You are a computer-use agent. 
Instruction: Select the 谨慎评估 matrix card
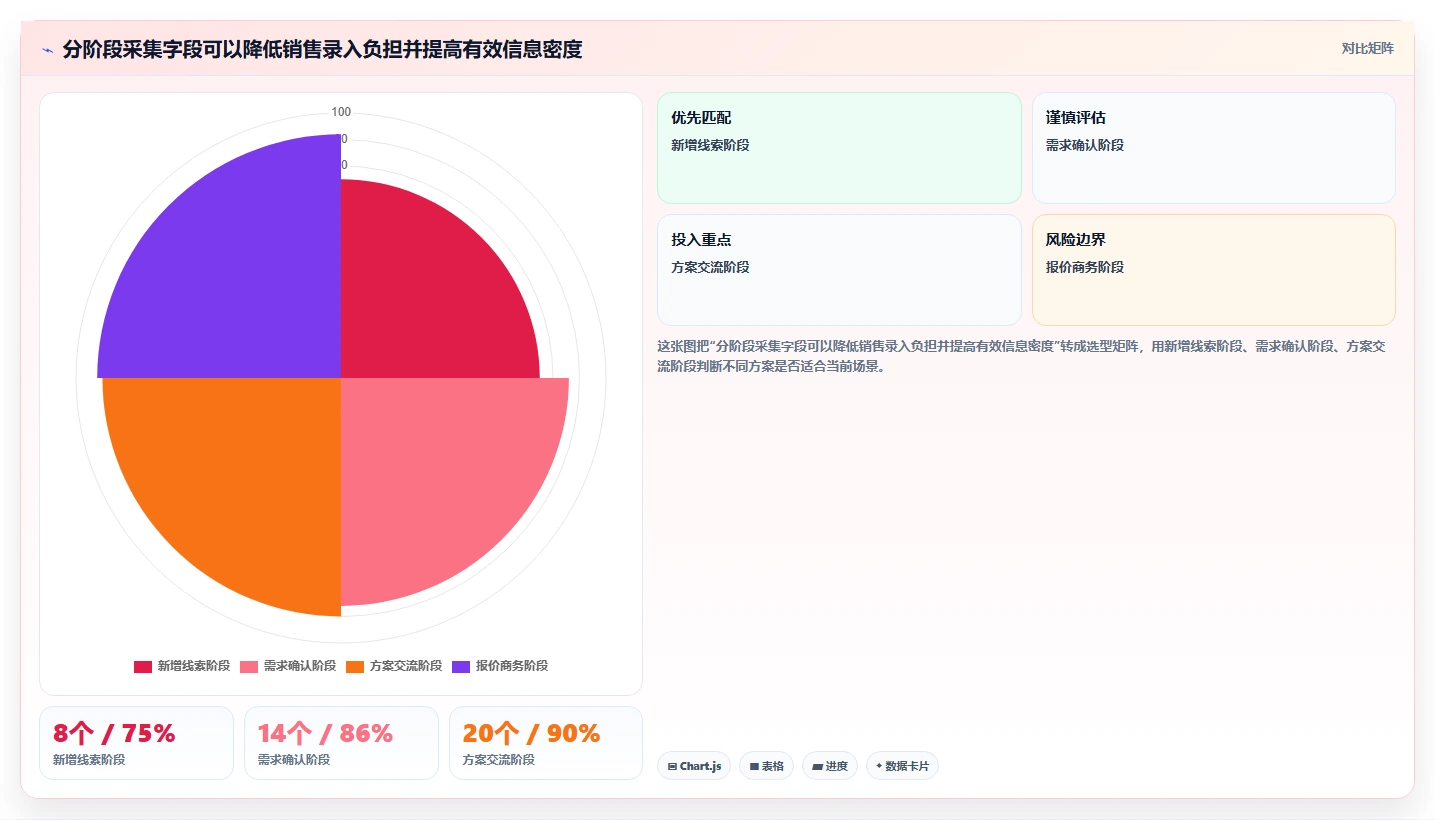tap(1213, 148)
